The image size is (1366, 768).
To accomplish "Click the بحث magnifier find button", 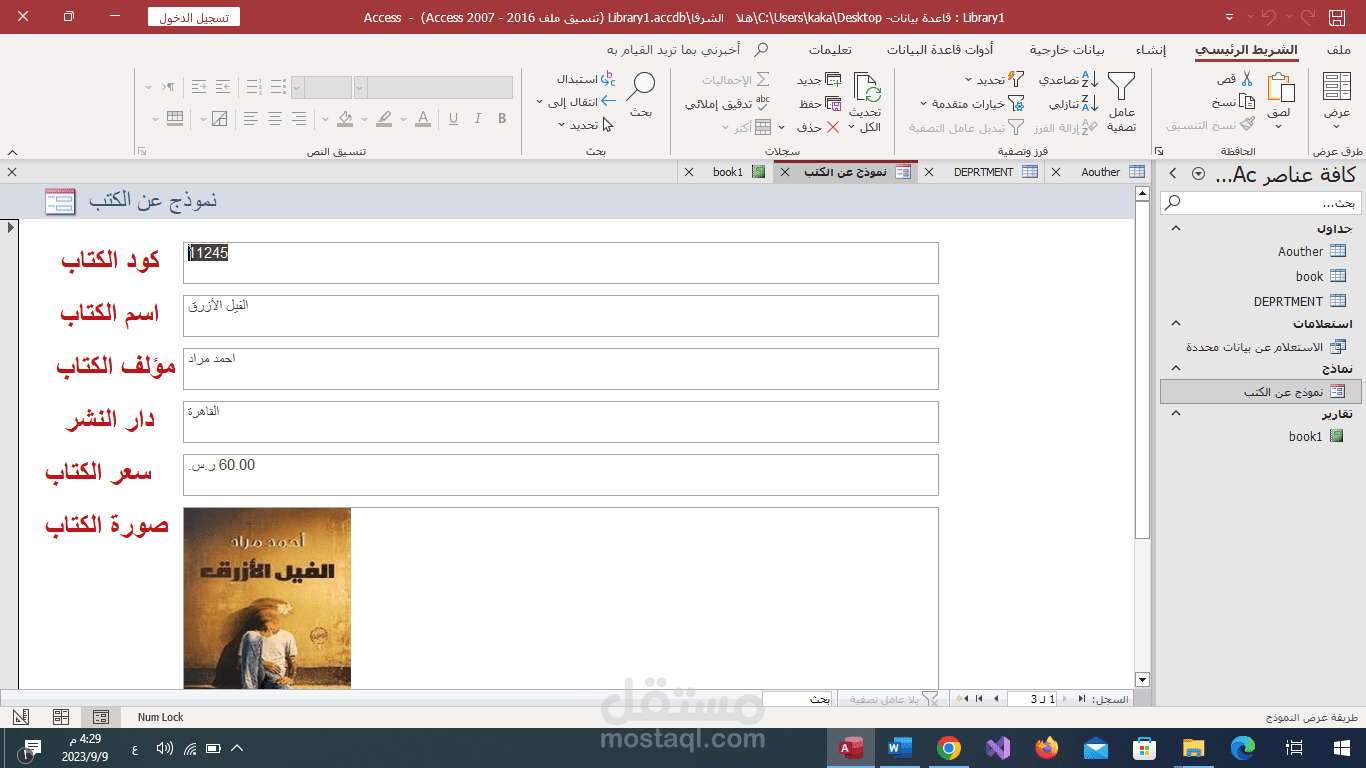I will pyautogui.click(x=640, y=95).
